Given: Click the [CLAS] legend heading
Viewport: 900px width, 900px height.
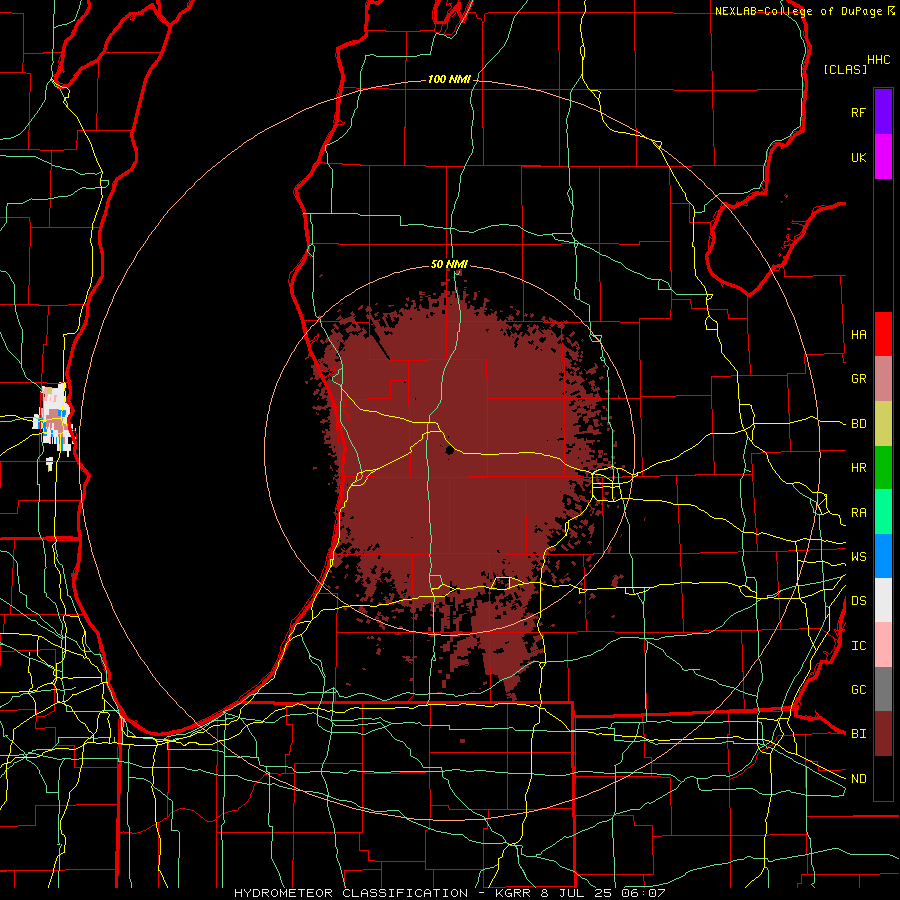Looking at the screenshot, I should 845,69.
